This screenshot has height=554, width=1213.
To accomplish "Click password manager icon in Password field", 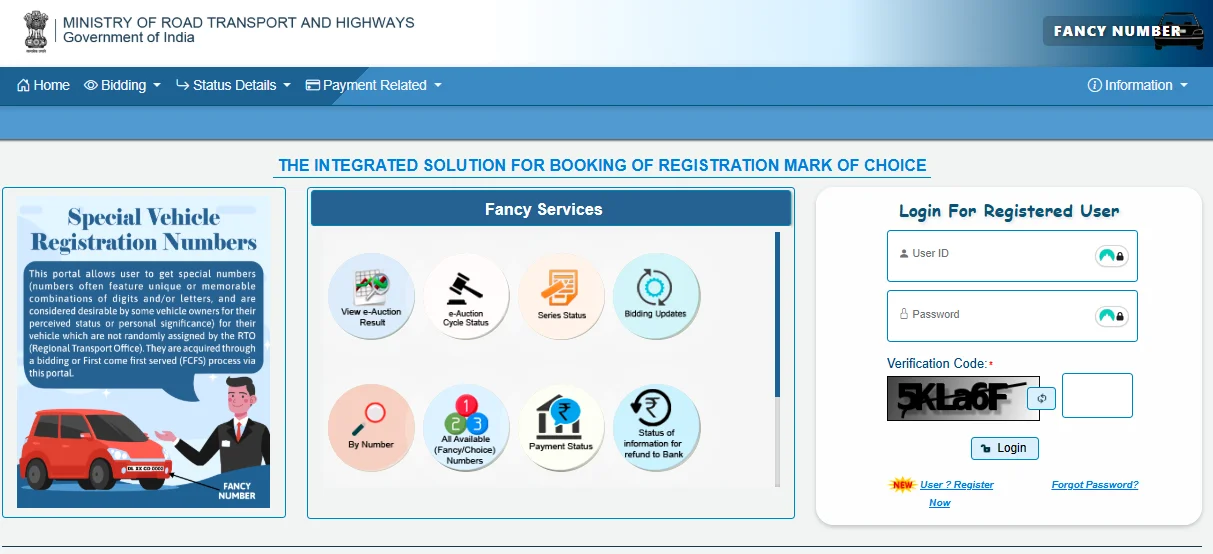I will pos(1112,316).
